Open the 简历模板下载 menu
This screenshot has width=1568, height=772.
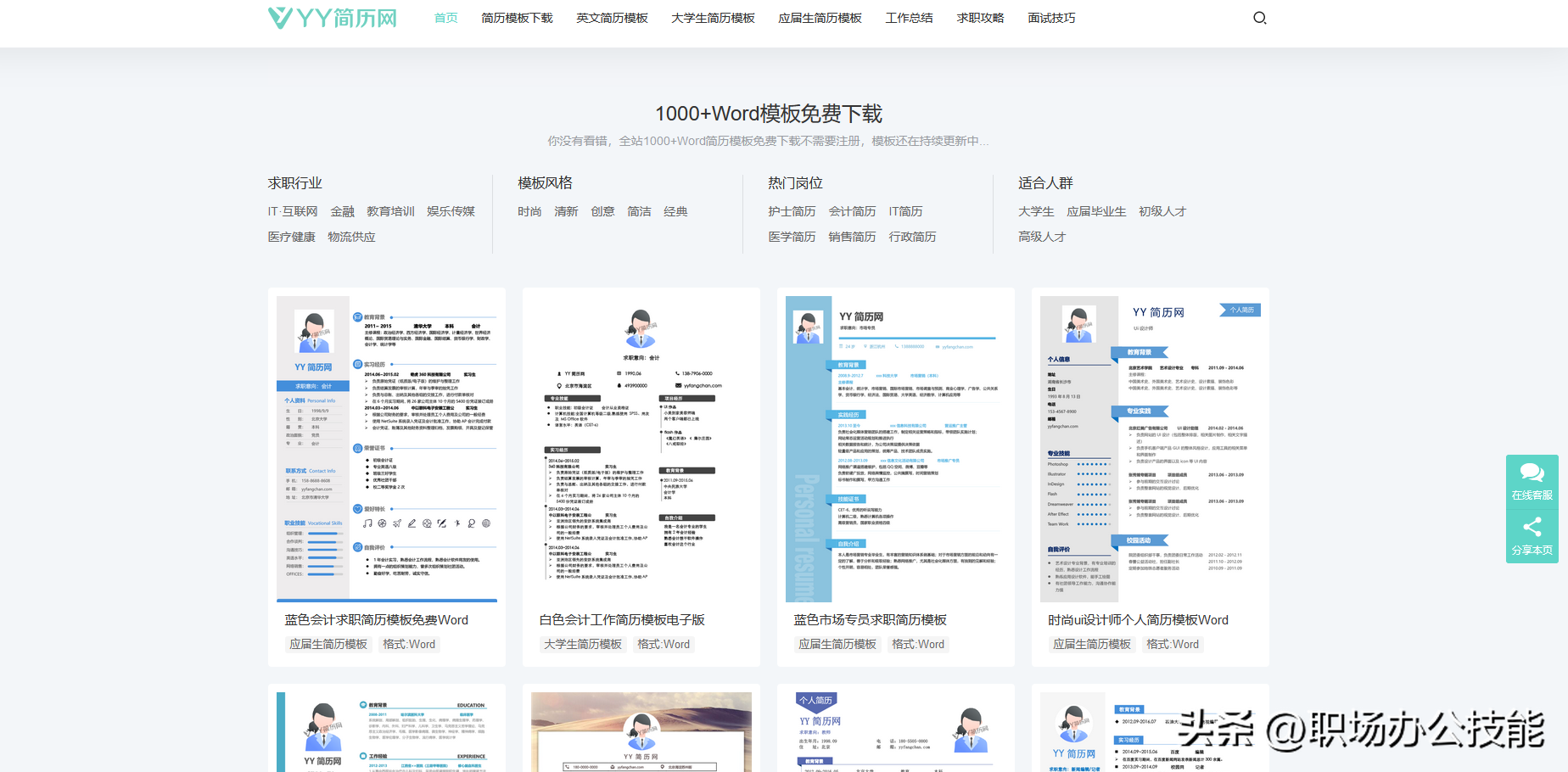coord(517,18)
